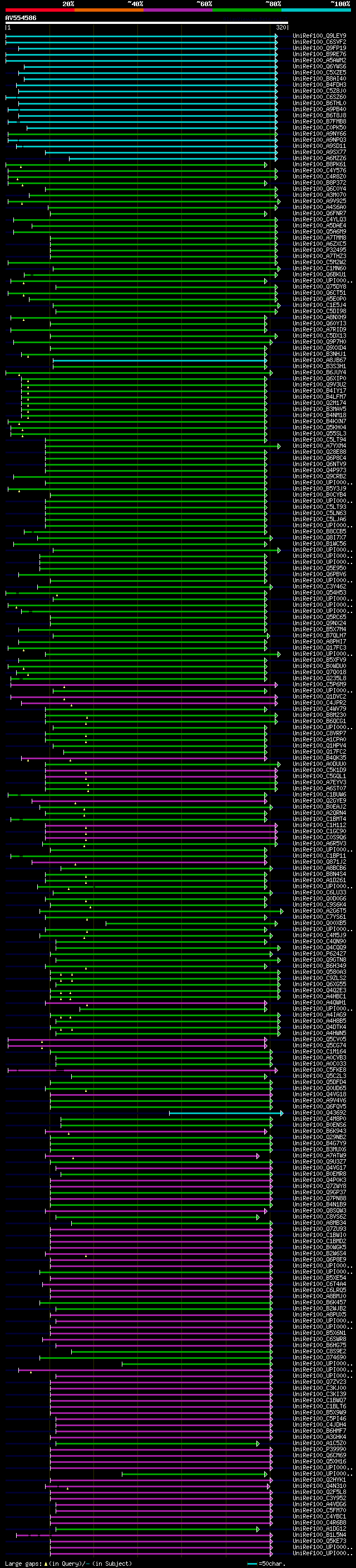Click label UniRef100_A8JB67
This screenshot has width=356, height=1568.
pos(319,360)
